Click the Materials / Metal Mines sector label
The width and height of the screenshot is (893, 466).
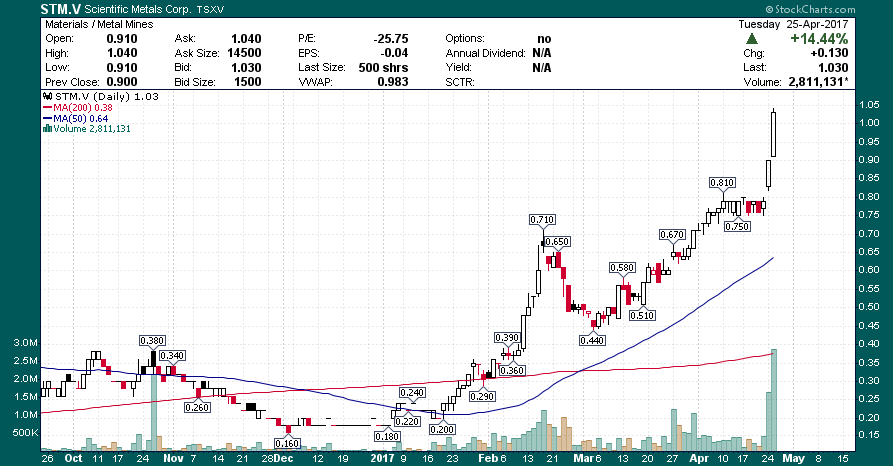(x=99, y=24)
